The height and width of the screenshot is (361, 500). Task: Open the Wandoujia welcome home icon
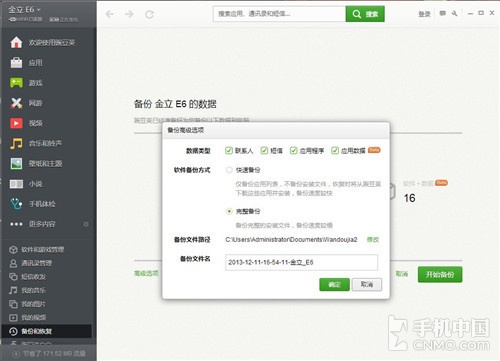[x=16, y=42]
